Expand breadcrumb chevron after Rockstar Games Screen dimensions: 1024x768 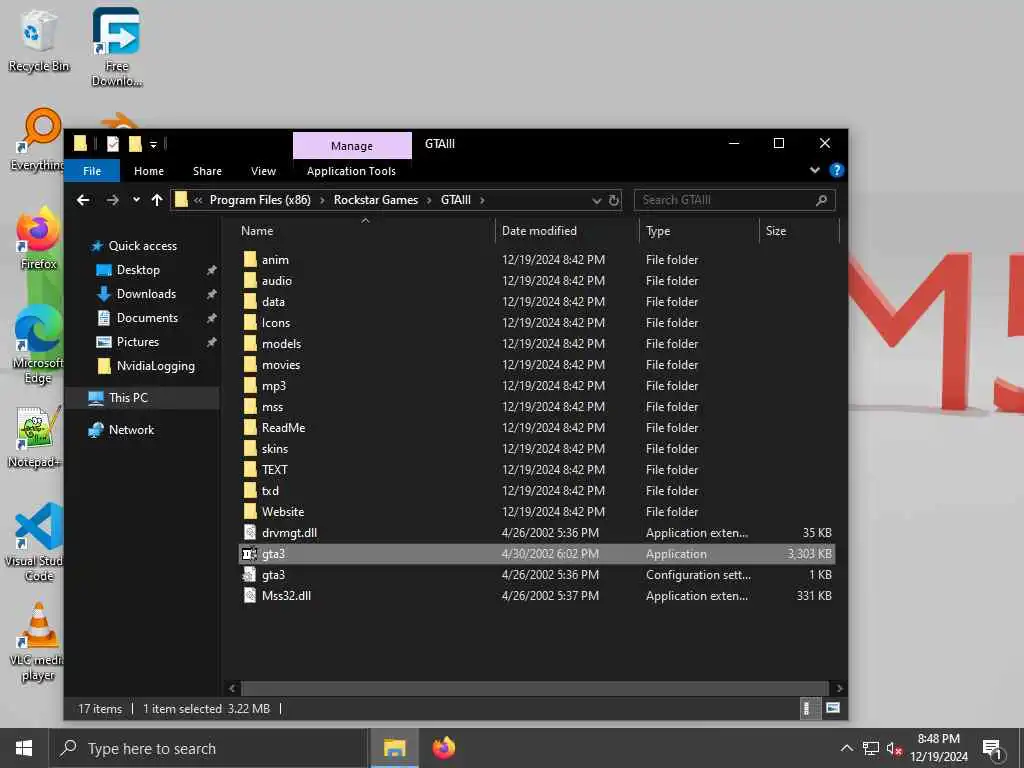[429, 200]
